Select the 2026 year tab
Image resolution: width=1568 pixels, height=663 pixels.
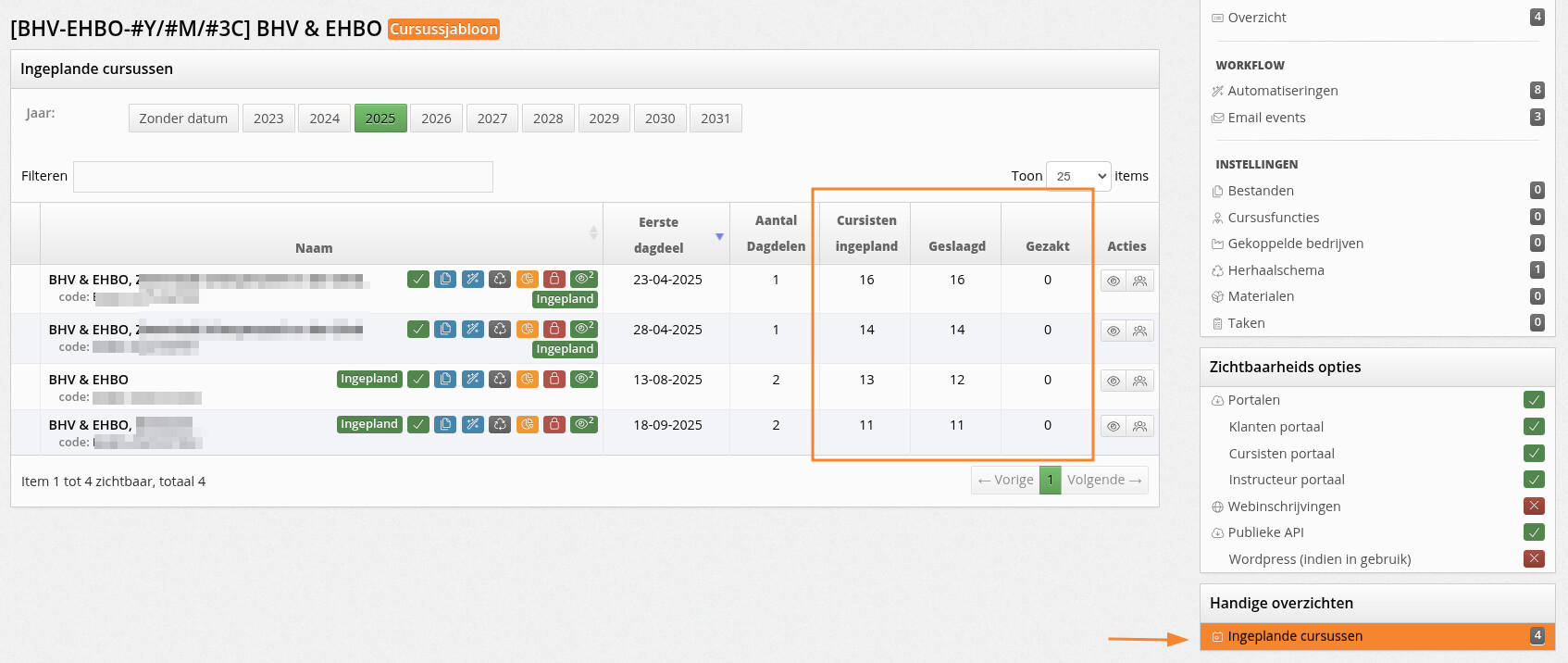click(x=436, y=119)
